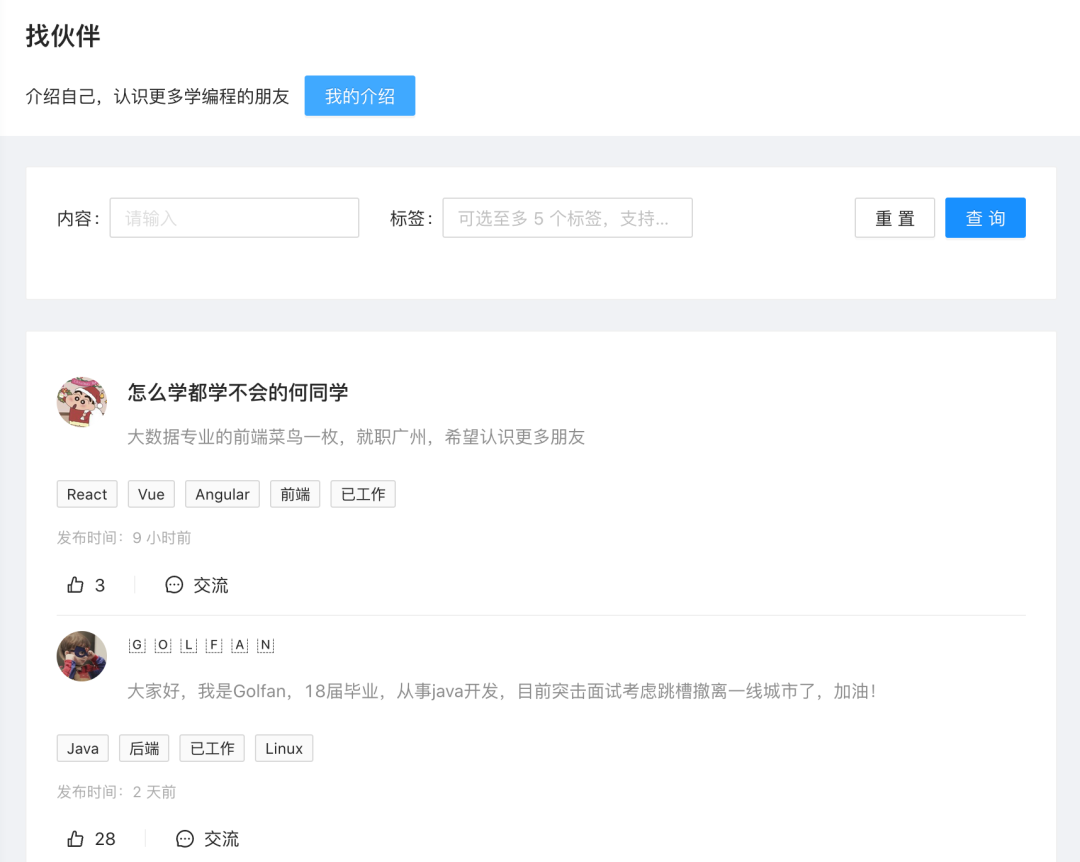Select the Vue tag

click(151, 494)
